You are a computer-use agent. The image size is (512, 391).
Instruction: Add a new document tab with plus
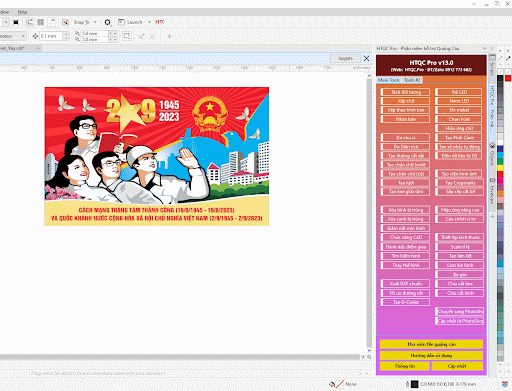[38, 48]
